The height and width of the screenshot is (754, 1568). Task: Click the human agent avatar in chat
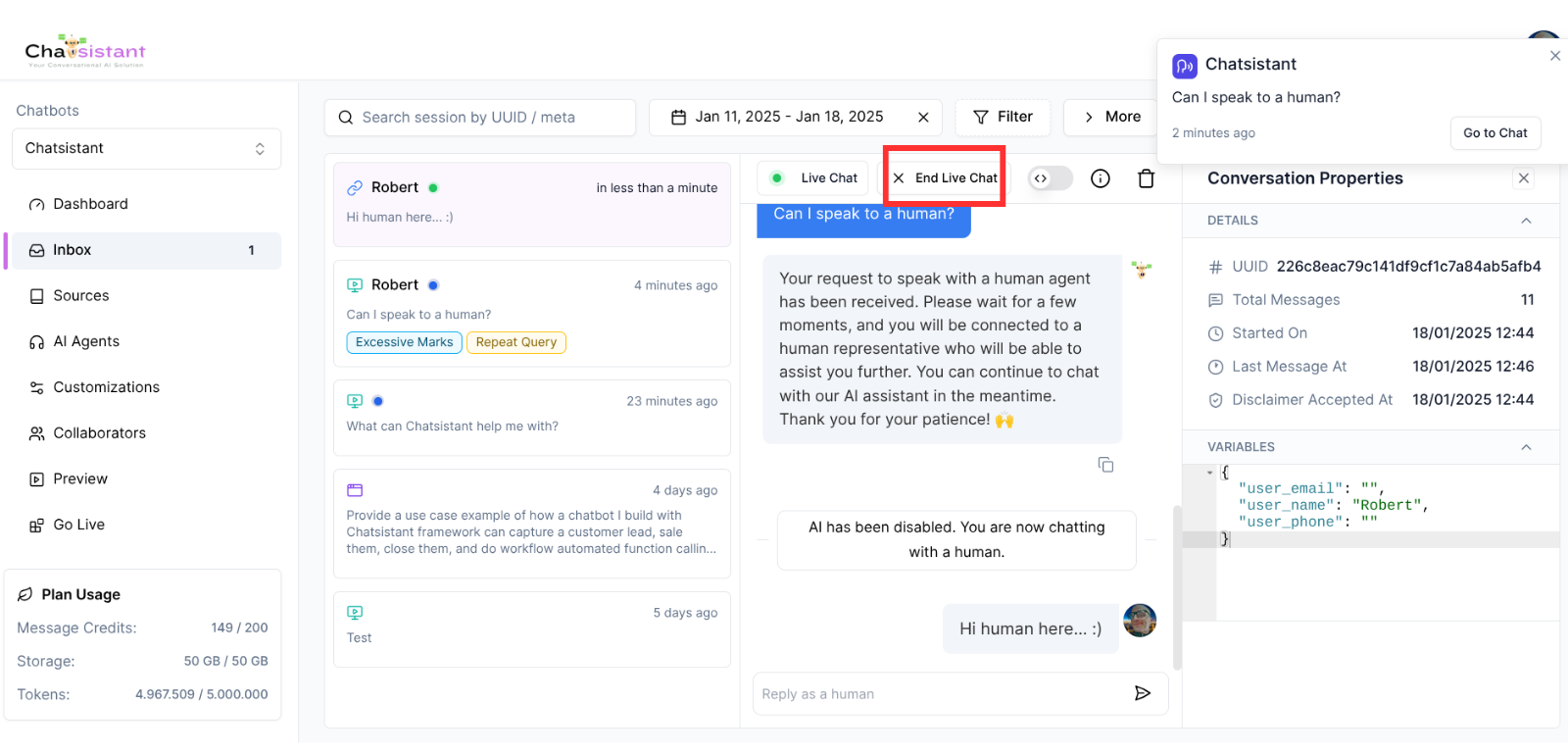point(1140,621)
